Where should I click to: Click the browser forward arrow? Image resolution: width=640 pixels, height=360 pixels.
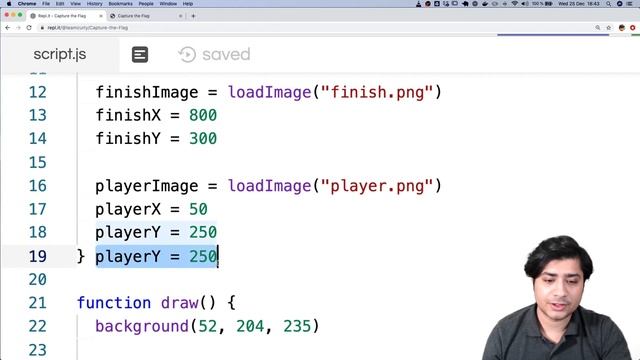click(x=18, y=28)
